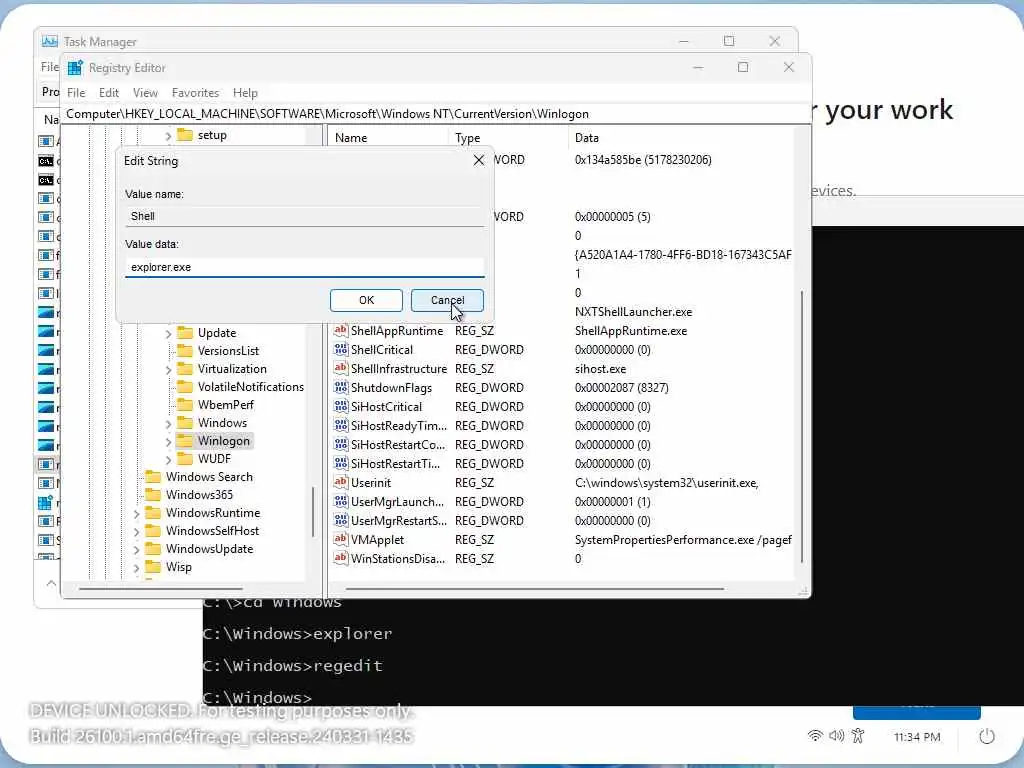This screenshot has height=768, width=1024.
Task: Click the Winlogon folder icon
Action: pos(185,441)
